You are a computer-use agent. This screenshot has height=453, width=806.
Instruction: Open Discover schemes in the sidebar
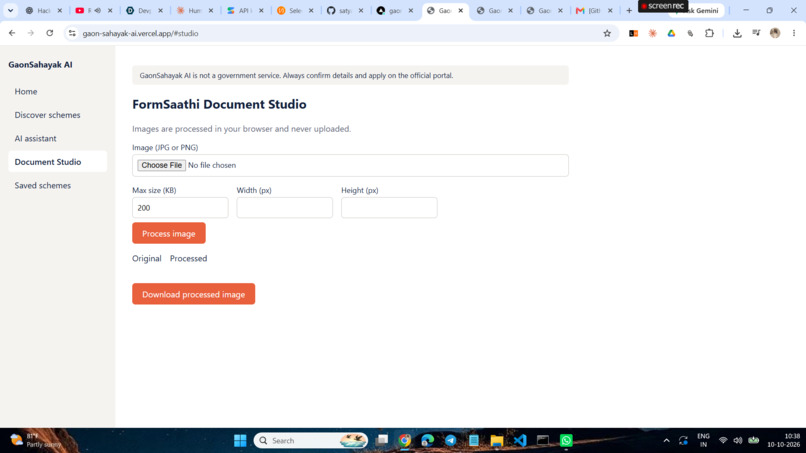point(58,115)
